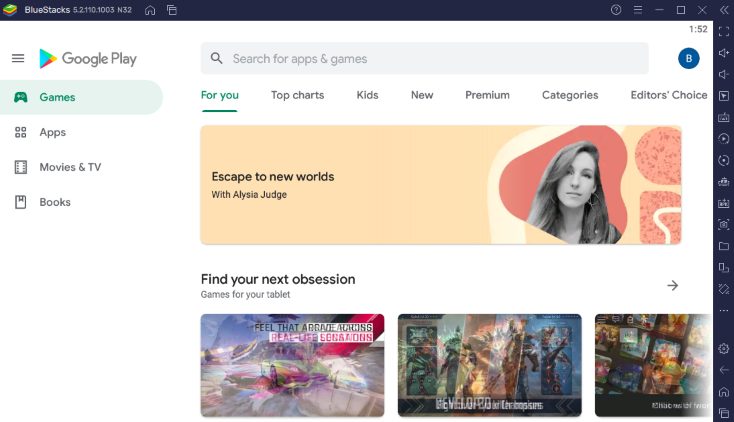
Task: Open BlueStacks multi-instance tabs icon in title bar
Action: pyautogui.click(x=172, y=10)
